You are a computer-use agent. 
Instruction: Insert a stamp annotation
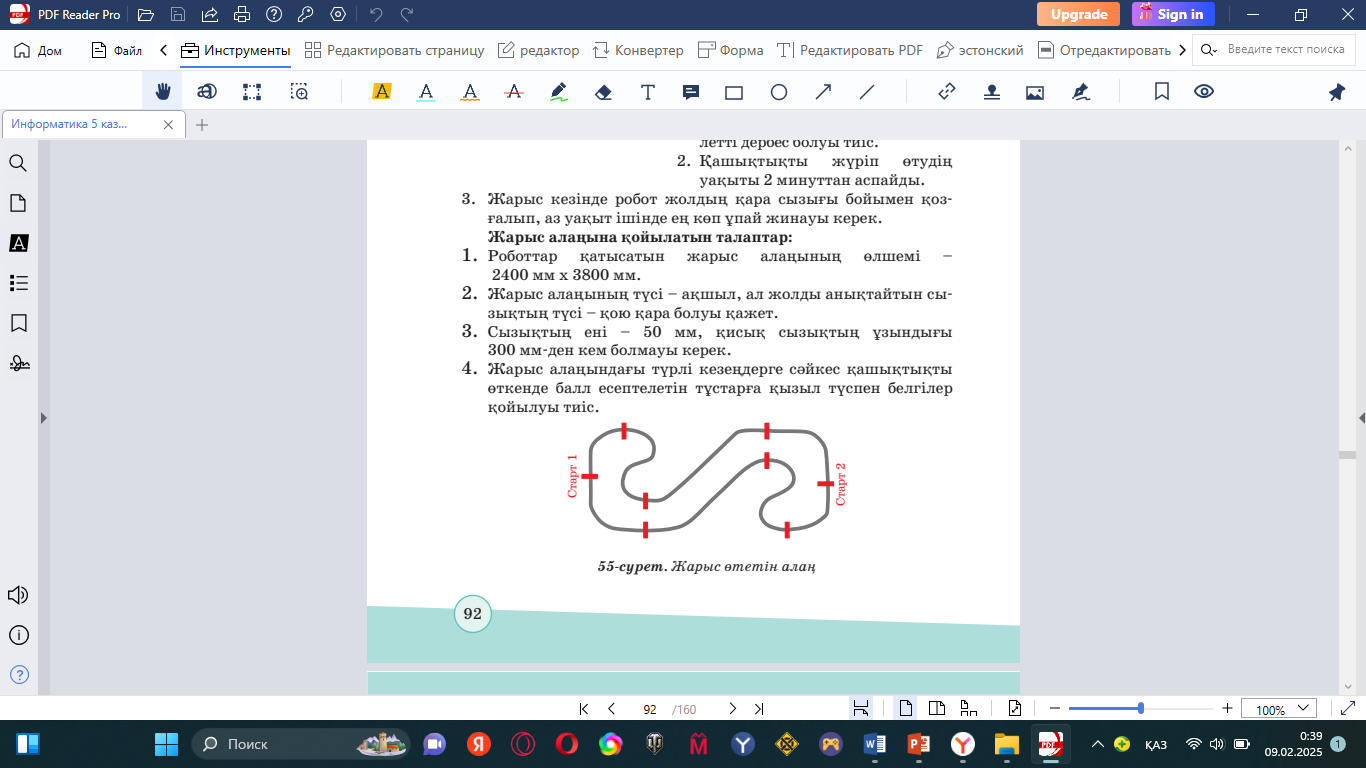pyautogui.click(x=991, y=92)
